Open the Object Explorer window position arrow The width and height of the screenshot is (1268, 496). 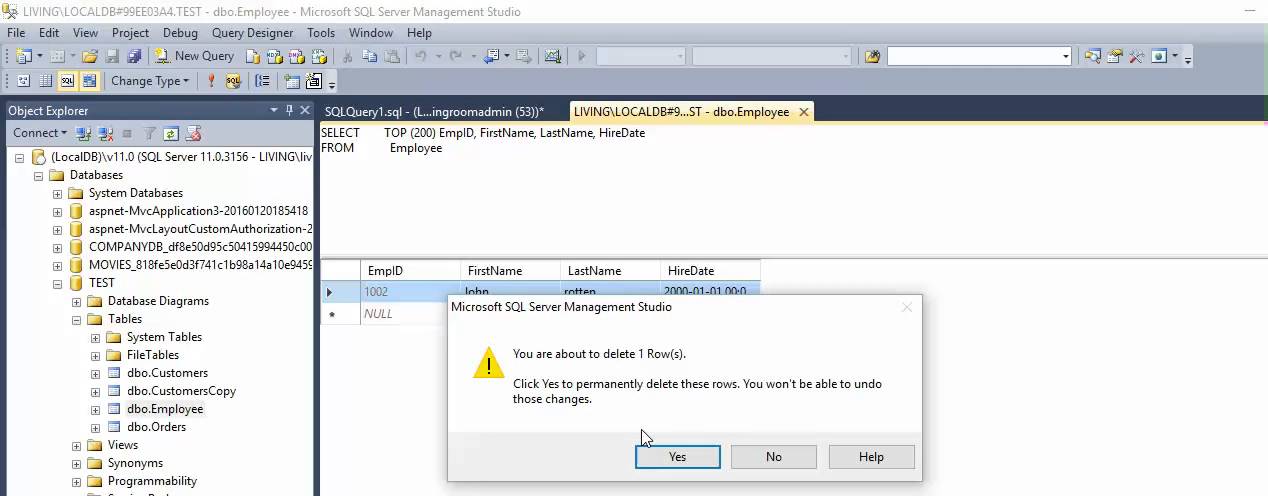tap(274, 110)
